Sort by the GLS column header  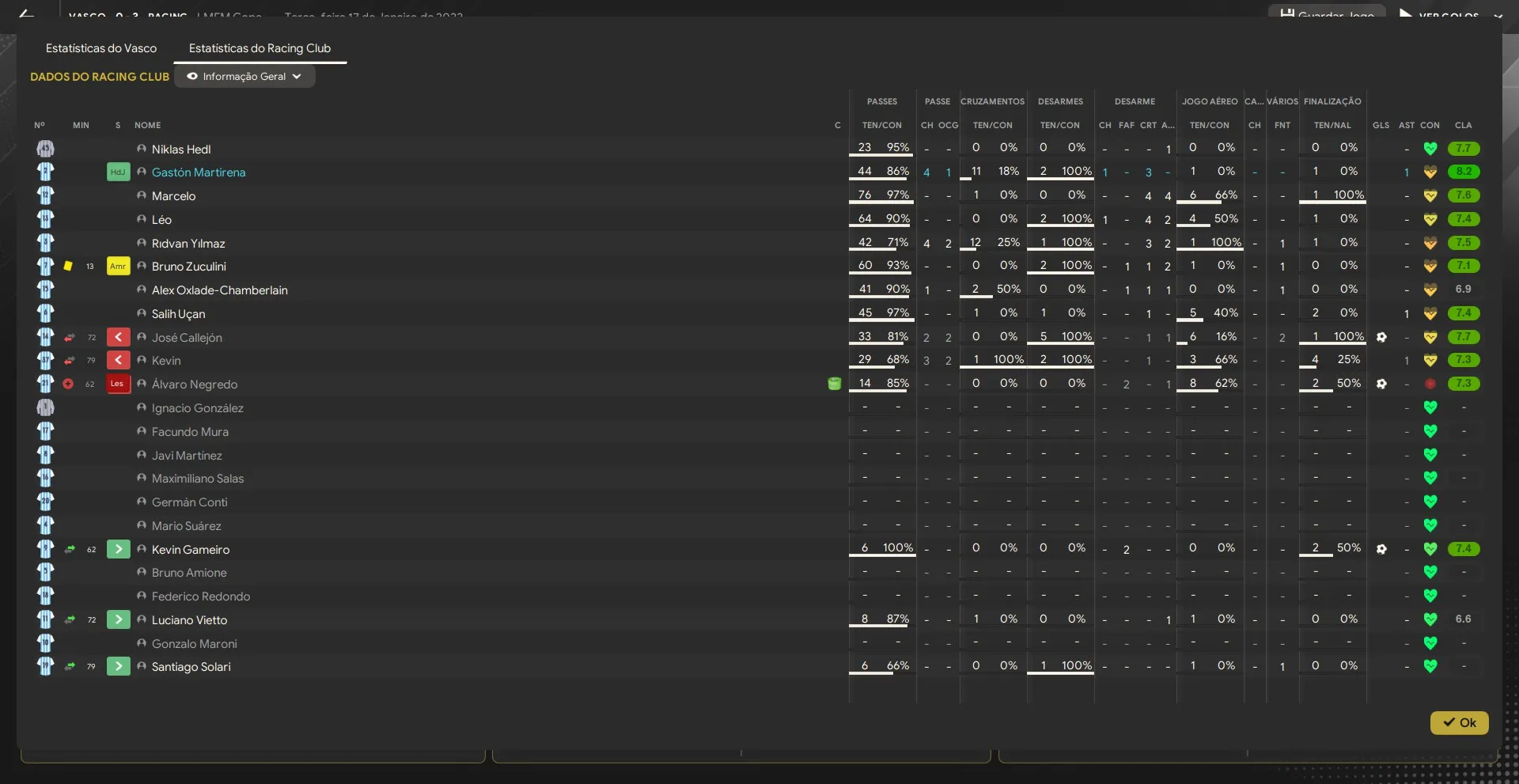pyautogui.click(x=1381, y=125)
